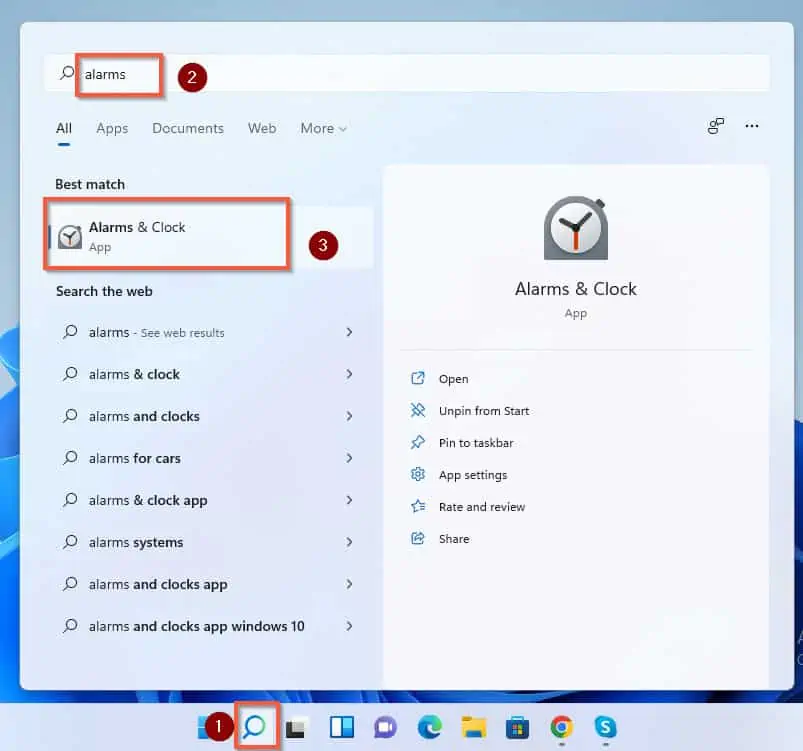Viewport: 803px width, 751px height.
Task: Expand the 'alarms for cars' suggestion arrow
Action: coord(349,458)
